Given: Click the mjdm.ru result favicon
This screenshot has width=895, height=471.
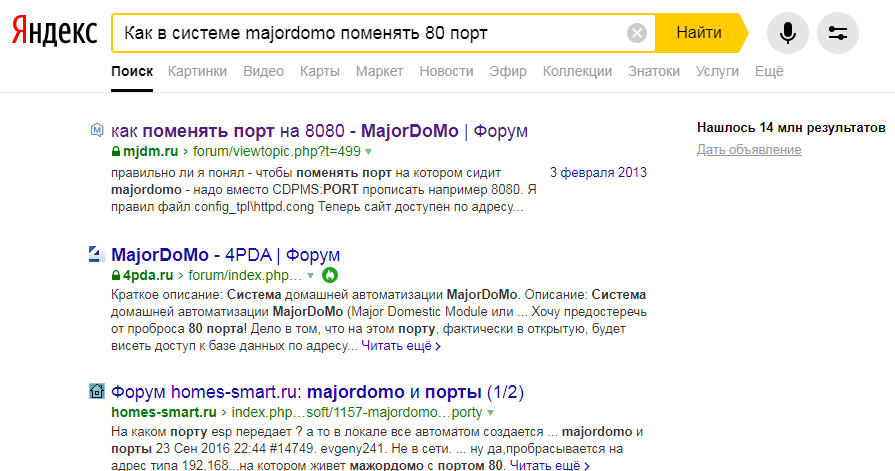Looking at the screenshot, I should pos(97,130).
